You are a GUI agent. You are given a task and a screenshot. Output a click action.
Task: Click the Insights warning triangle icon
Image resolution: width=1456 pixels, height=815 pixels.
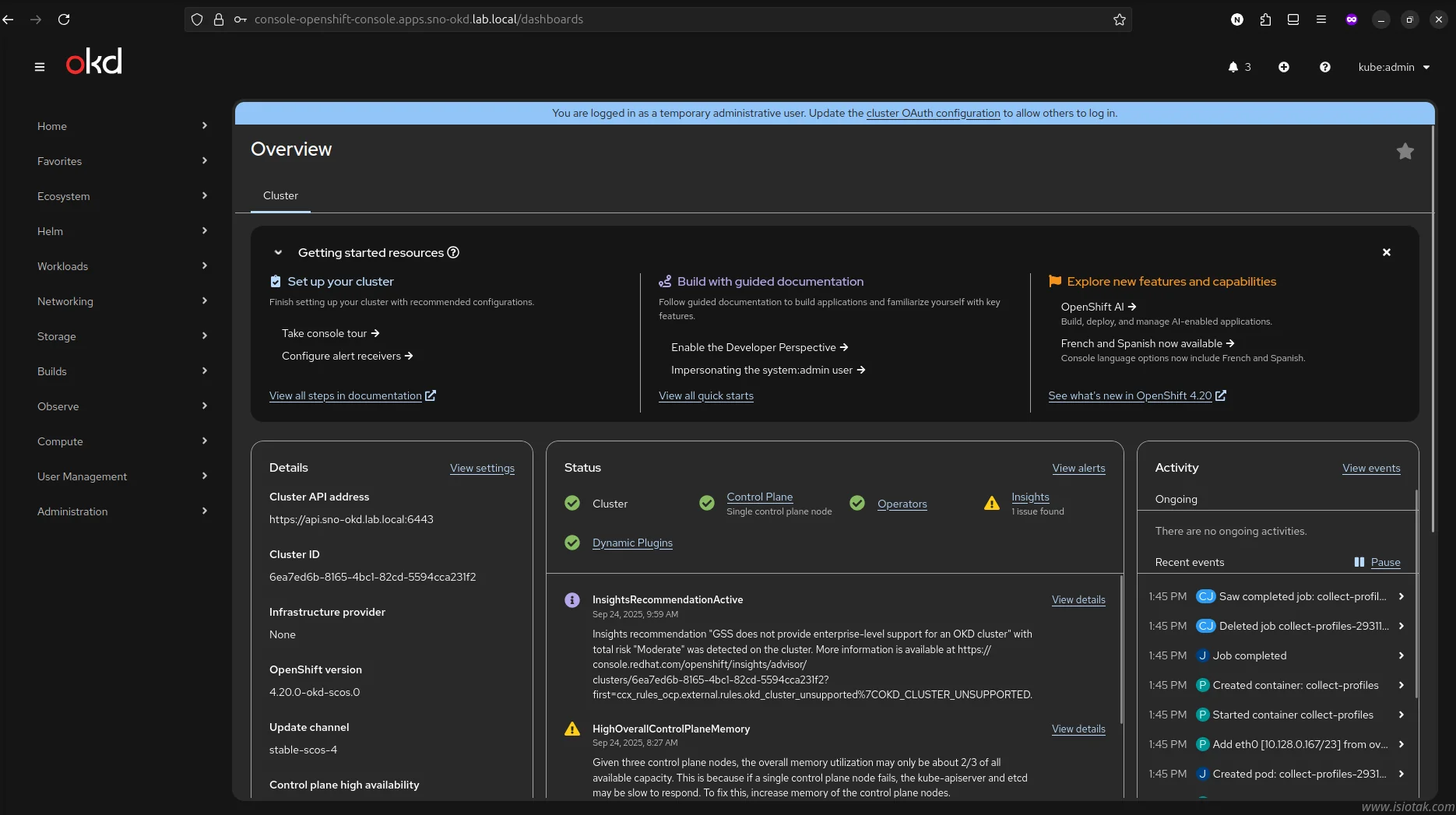click(x=992, y=504)
